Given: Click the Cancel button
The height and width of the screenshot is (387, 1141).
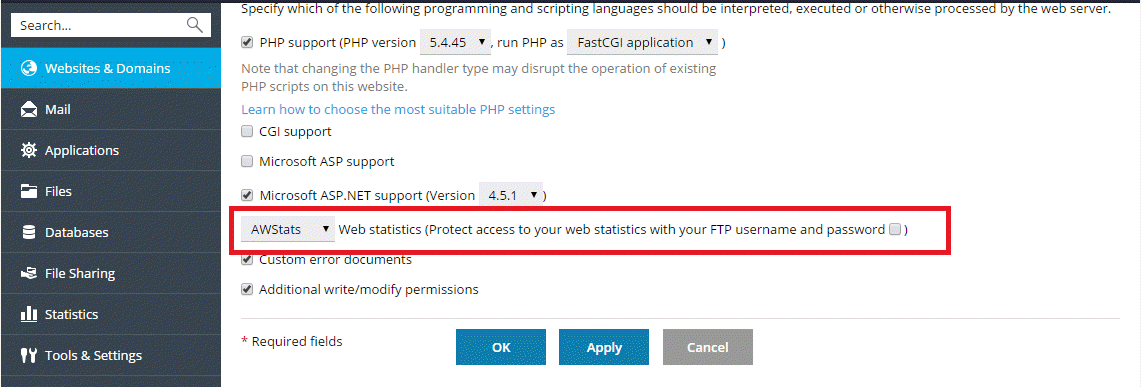Looking at the screenshot, I should (x=707, y=348).
